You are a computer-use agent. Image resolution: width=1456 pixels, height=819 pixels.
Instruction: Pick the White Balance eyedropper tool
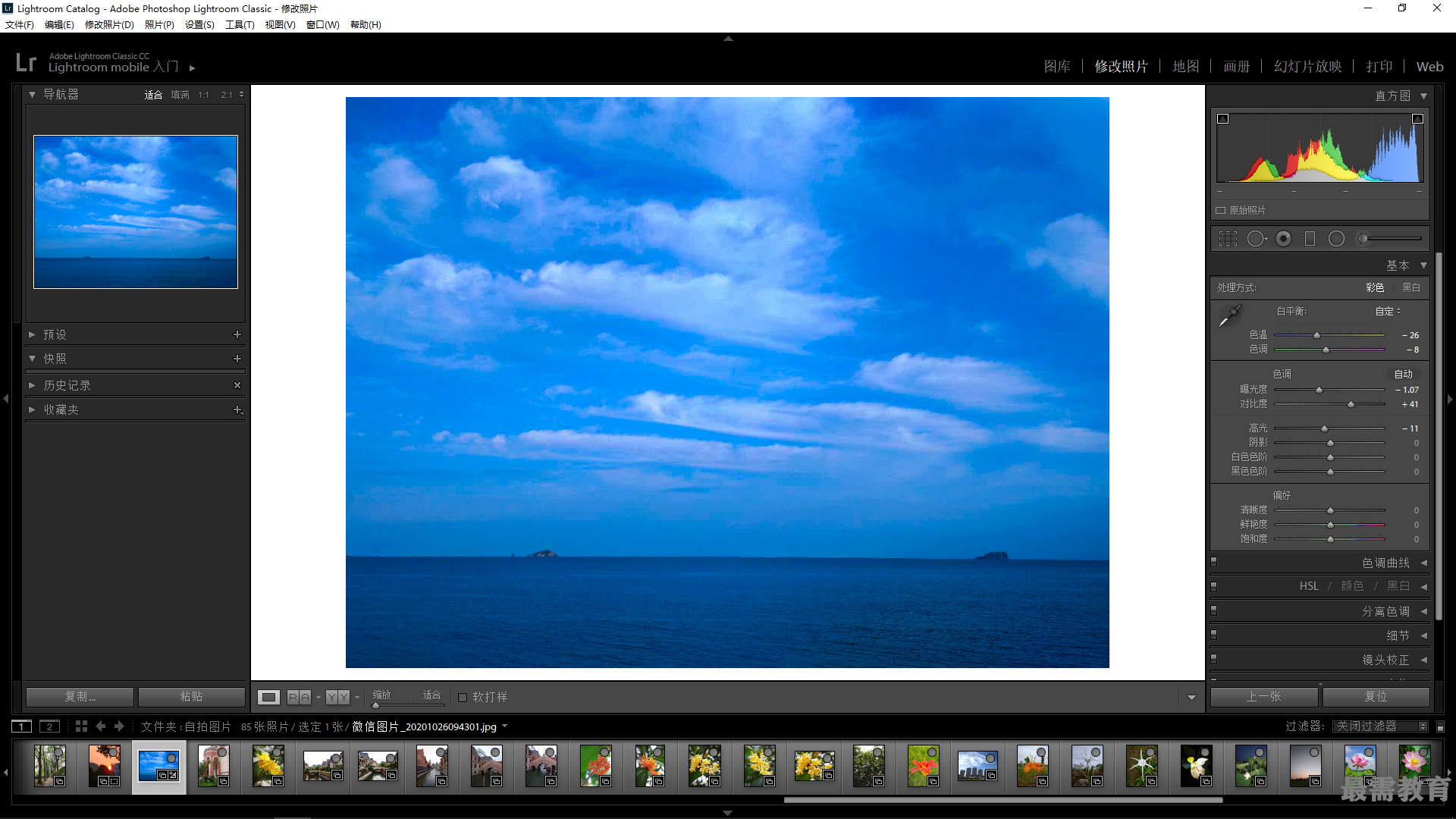coord(1229,315)
